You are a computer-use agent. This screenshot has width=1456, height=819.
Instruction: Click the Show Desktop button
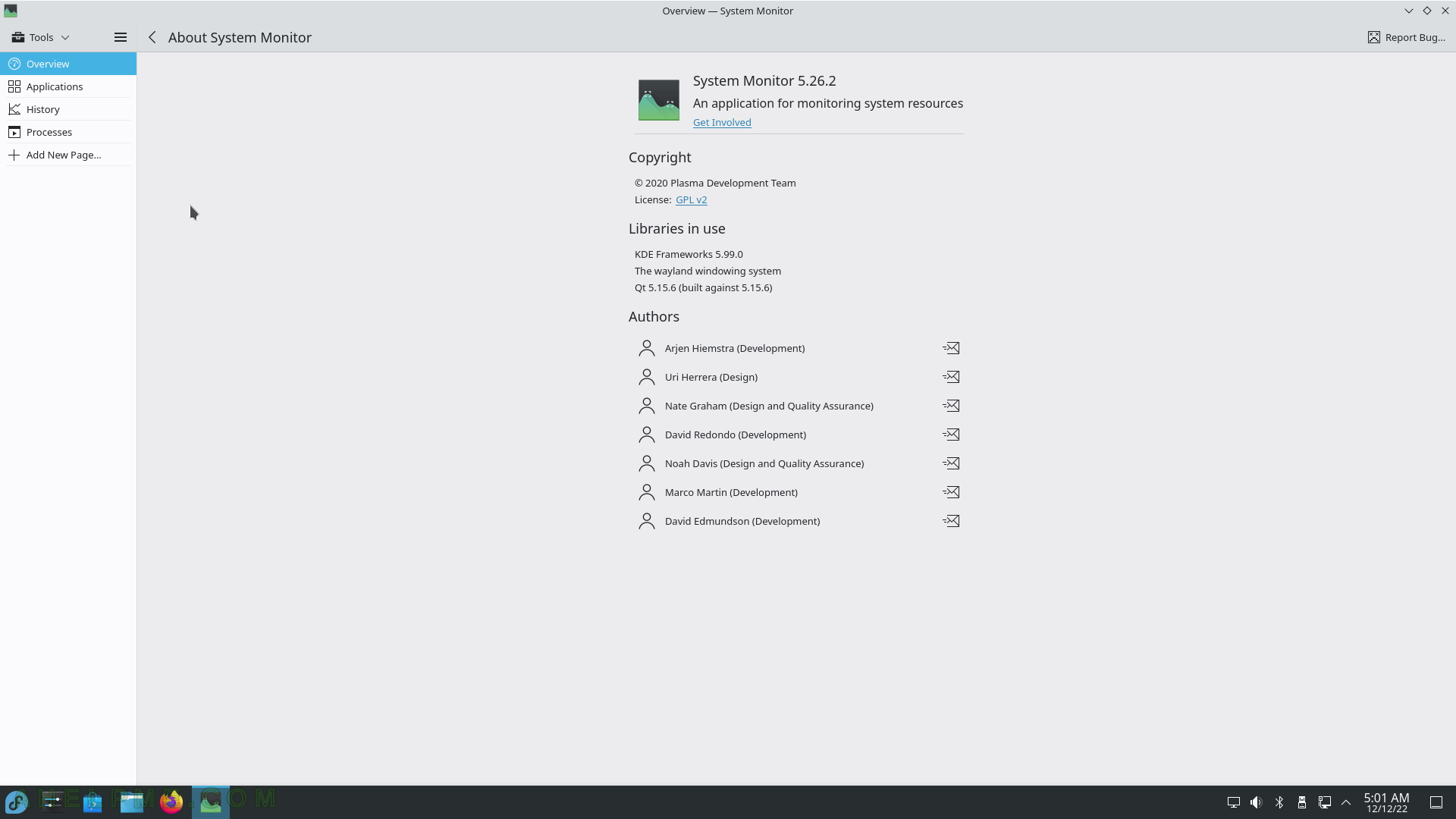click(x=1436, y=802)
